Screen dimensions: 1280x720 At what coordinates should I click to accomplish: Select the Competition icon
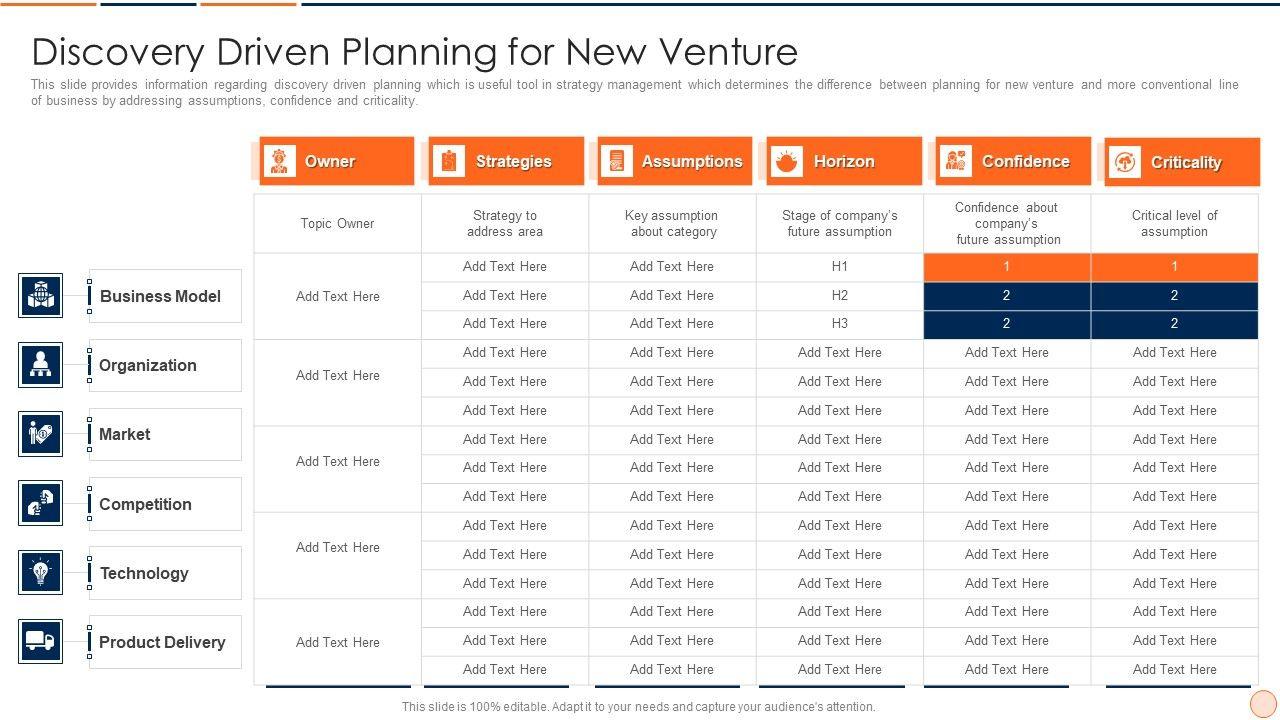coord(40,503)
